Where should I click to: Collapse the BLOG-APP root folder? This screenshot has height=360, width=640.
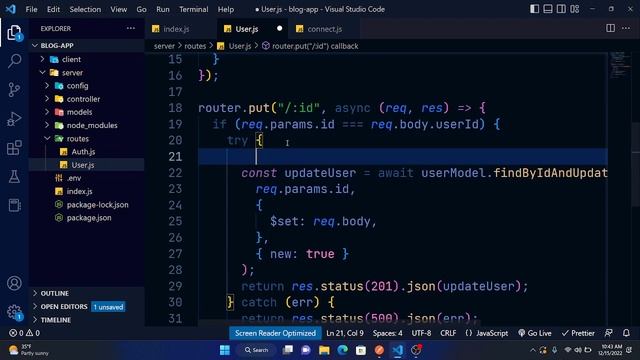[57, 46]
